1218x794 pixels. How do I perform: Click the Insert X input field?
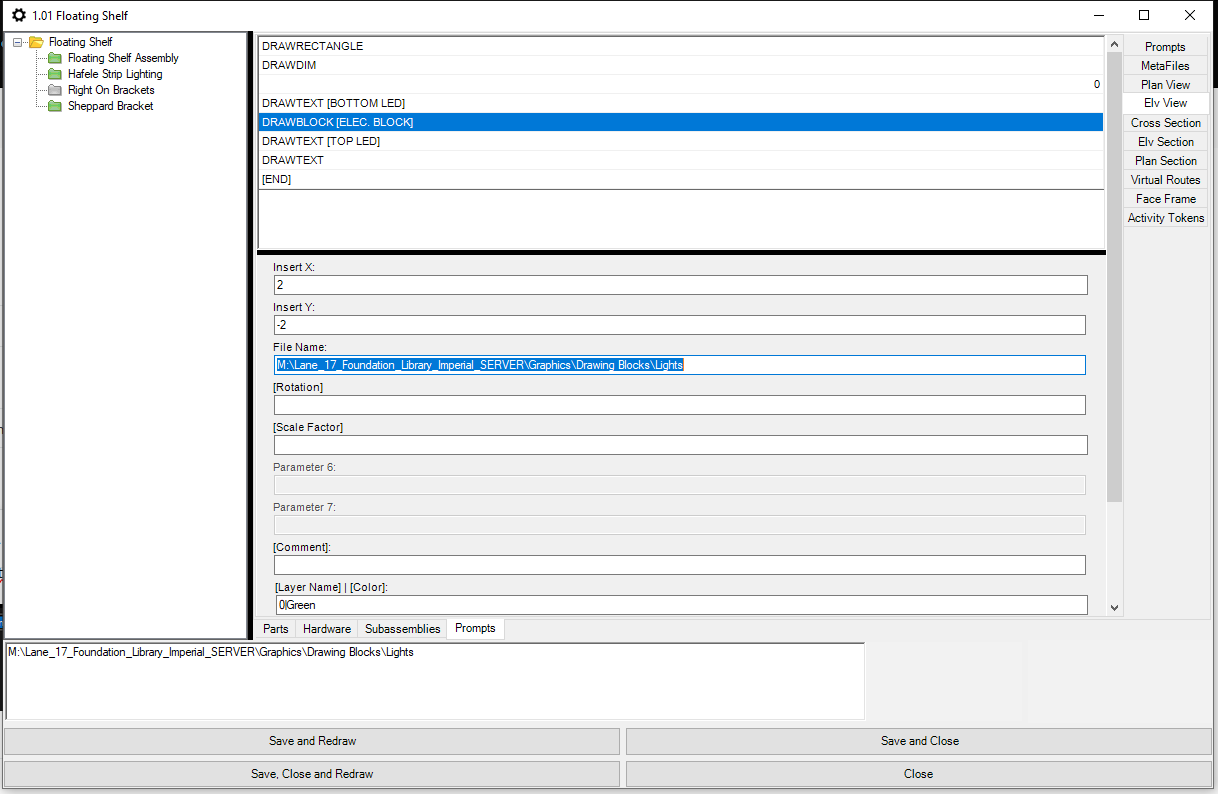click(680, 285)
